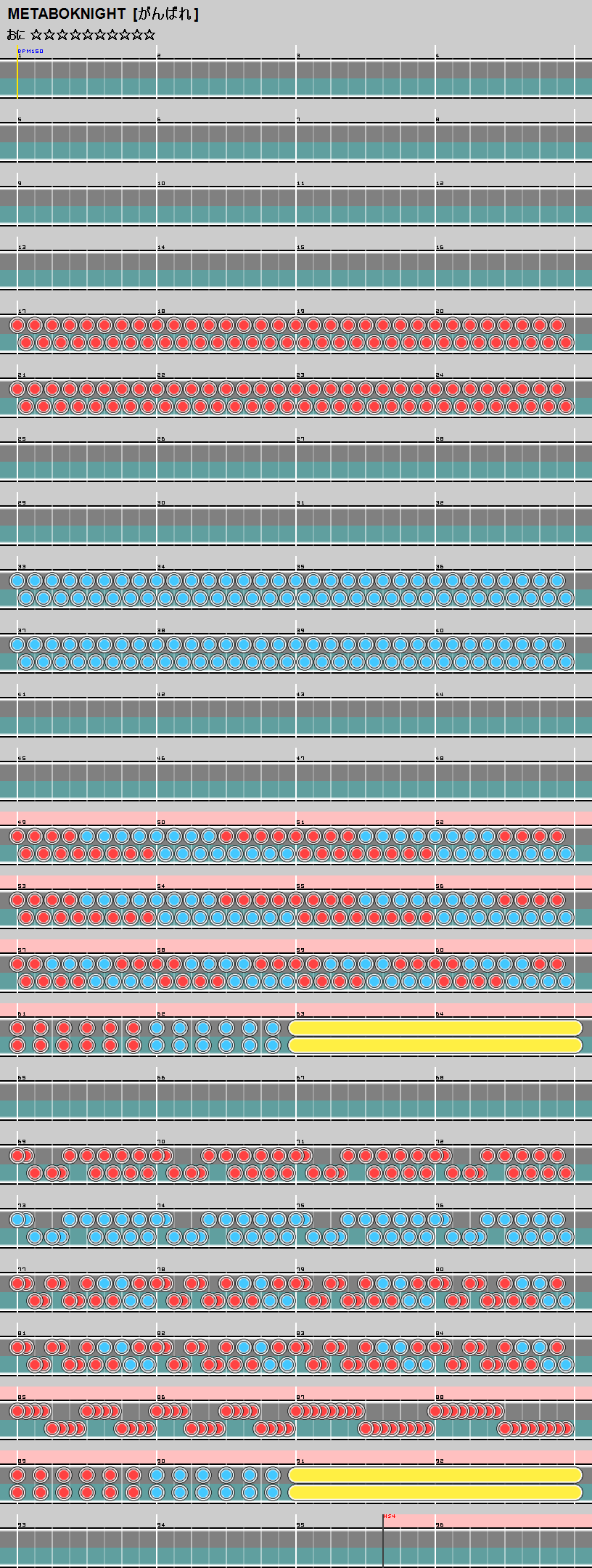
Task: Click measure number 96 label
Action: point(440,1525)
